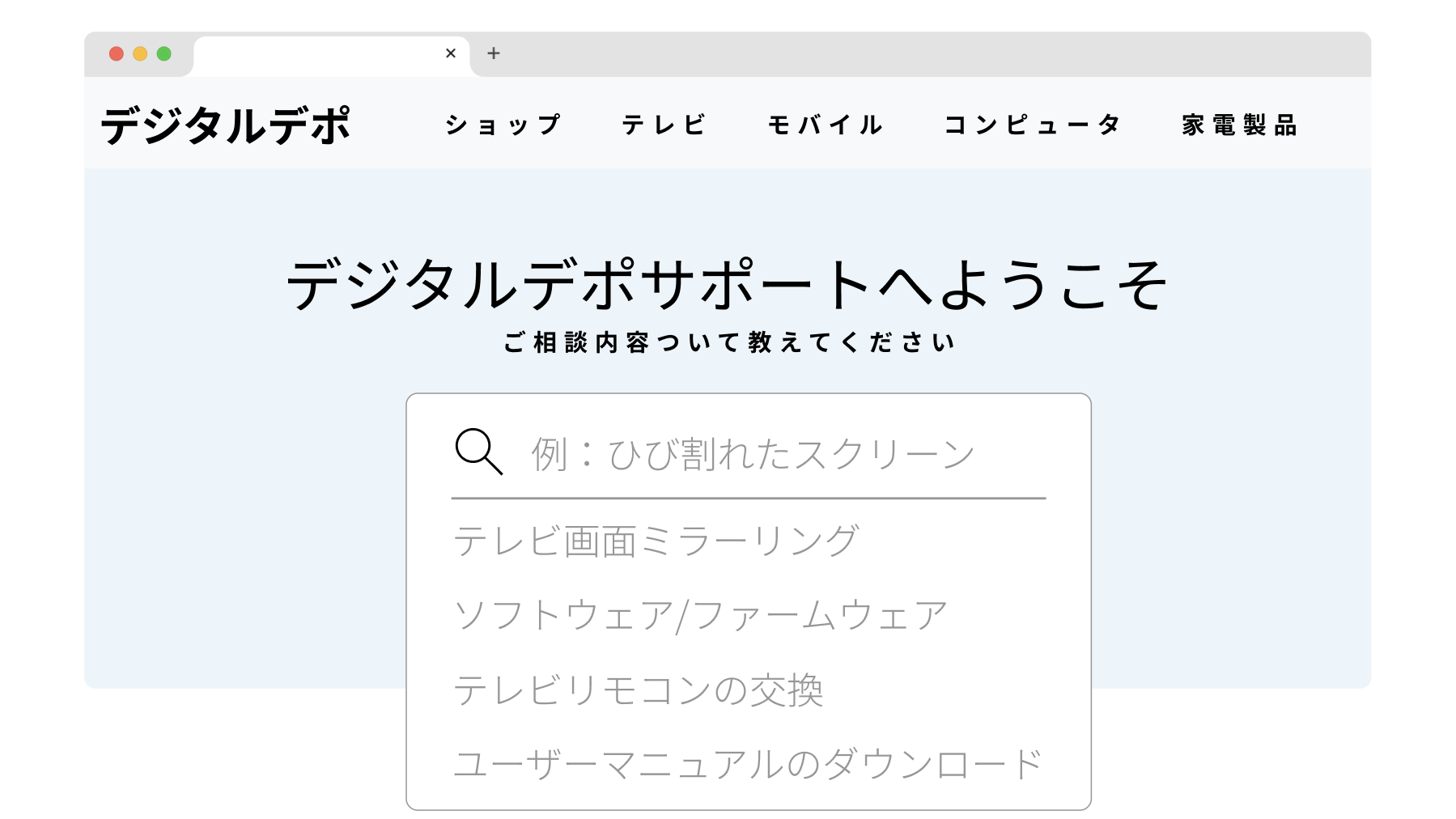The image size is (1456, 819).
Task: Close the current browser tab
Action: [x=451, y=53]
